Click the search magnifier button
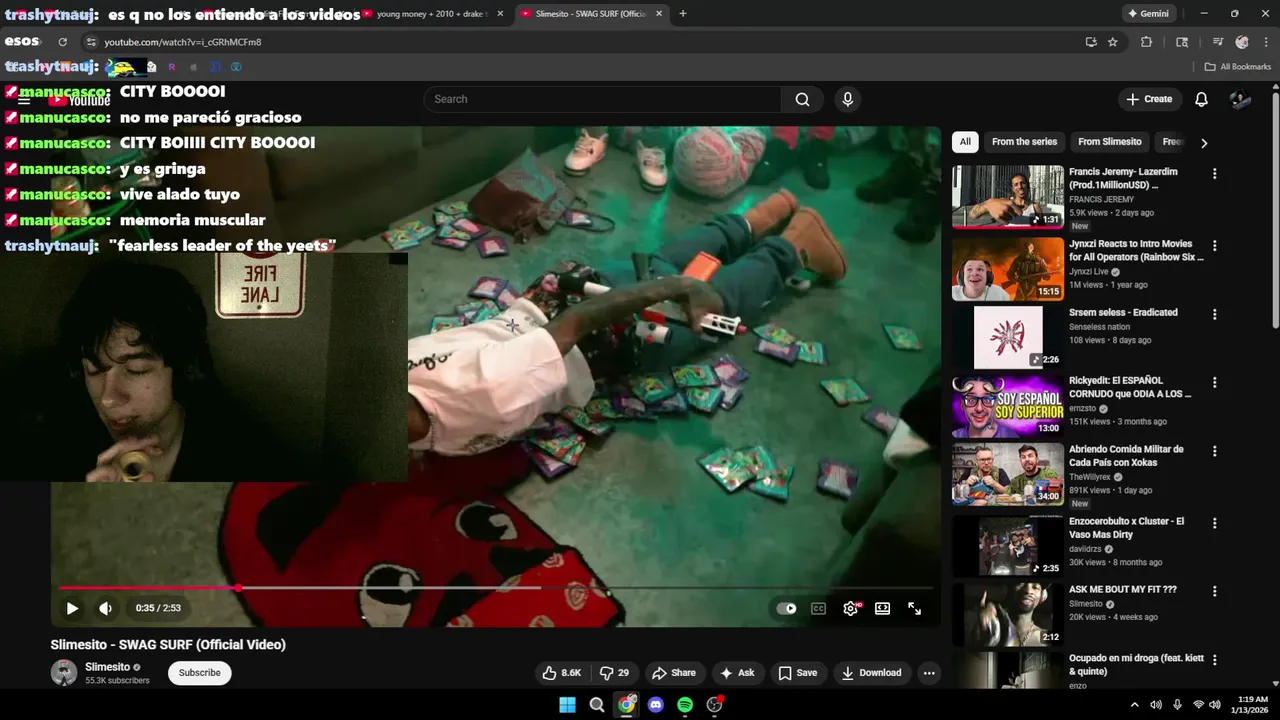Screen dimensions: 1280x720 click(802, 99)
